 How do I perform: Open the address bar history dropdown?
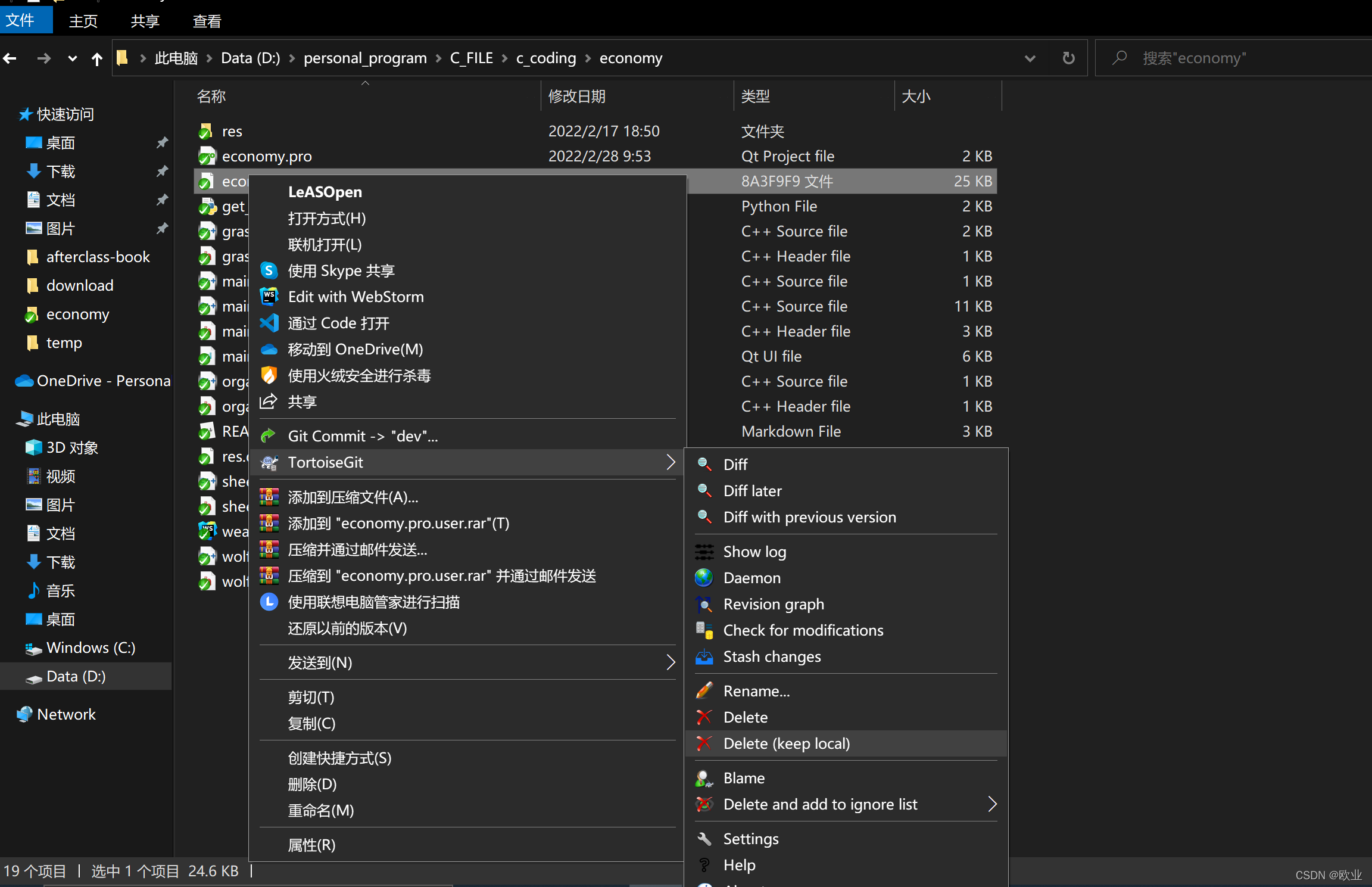(x=1030, y=58)
